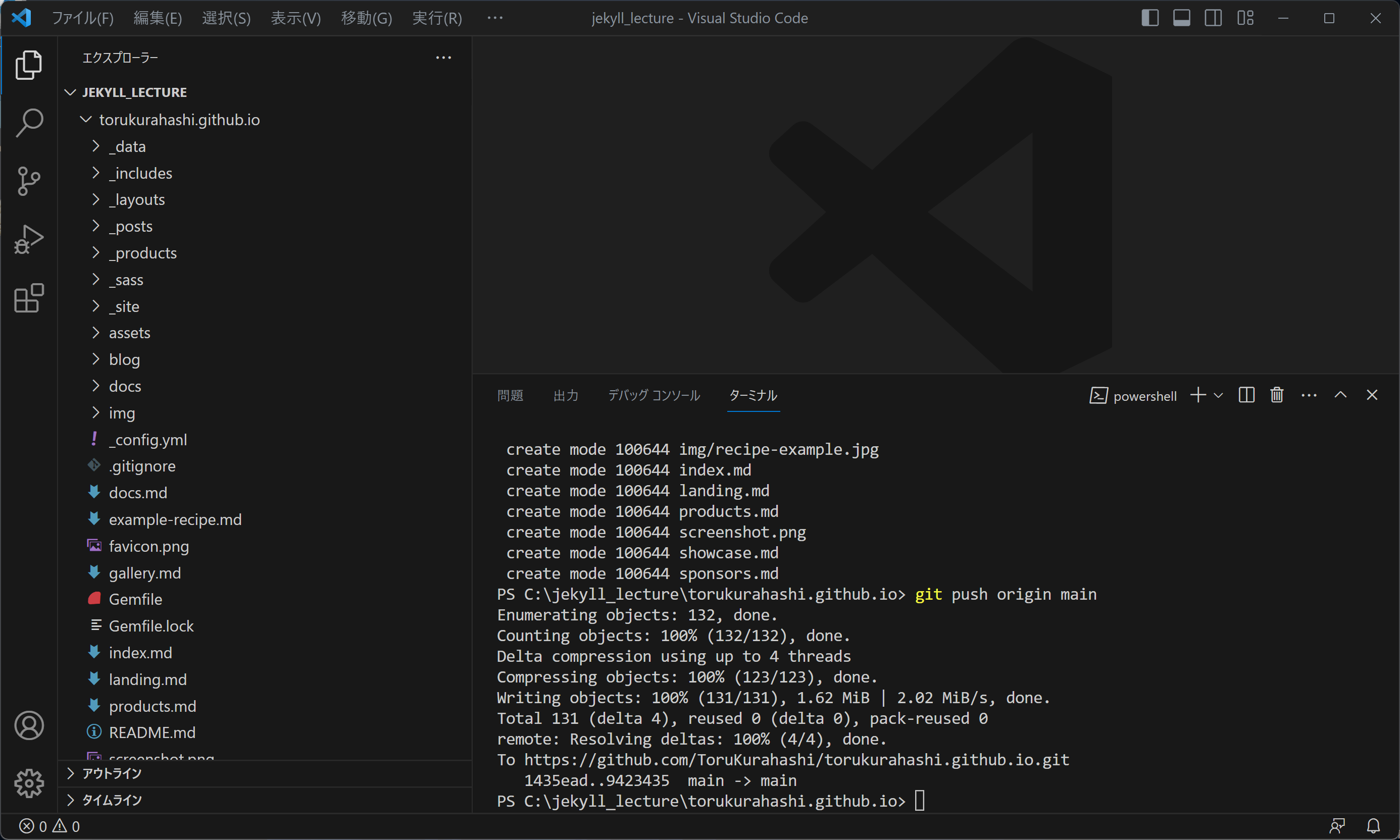Open Gemfile.lock file
Viewport: 1400px width, 840px height.
point(265,626)
